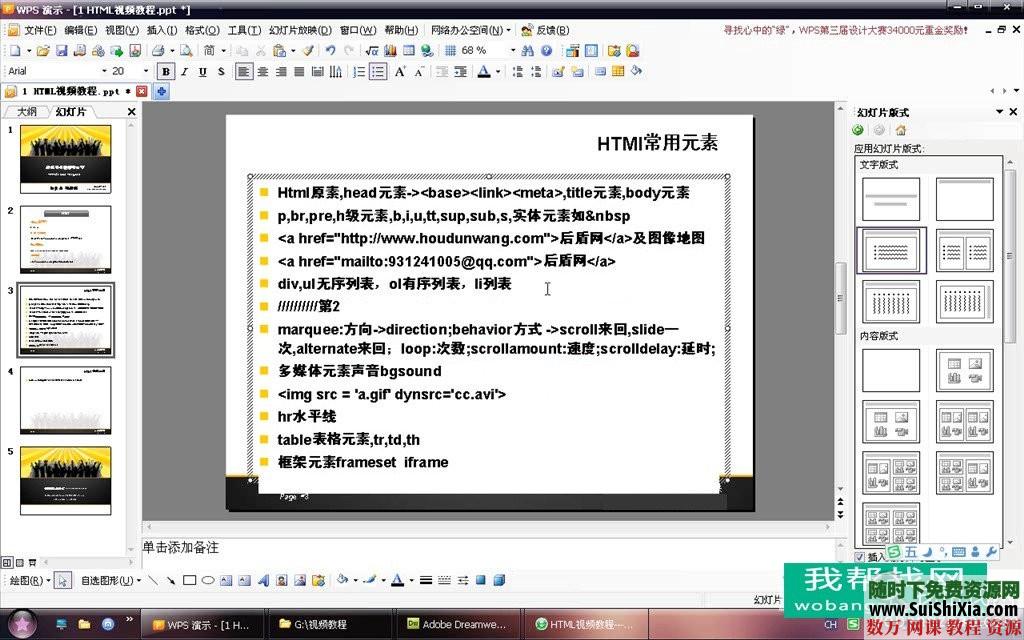Insert a chart from toolbar
The height and width of the screenshot is (640, 1024).
pyautogui.click(x=391, y=50)
